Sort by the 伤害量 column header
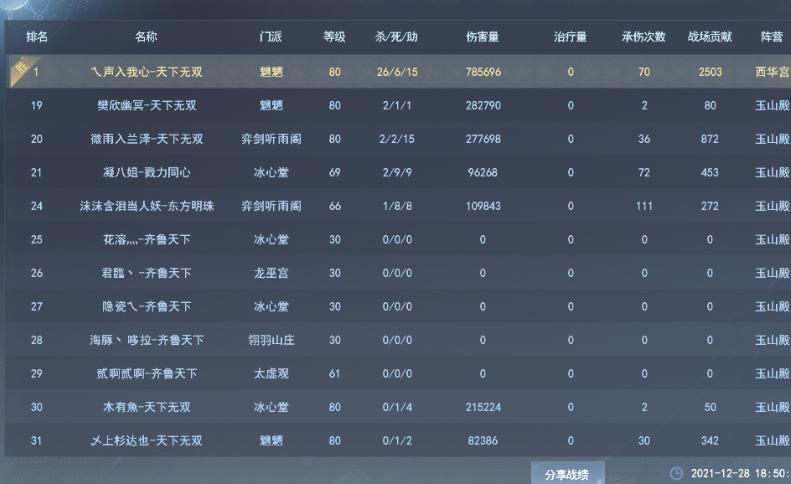 tap(483, 37)
